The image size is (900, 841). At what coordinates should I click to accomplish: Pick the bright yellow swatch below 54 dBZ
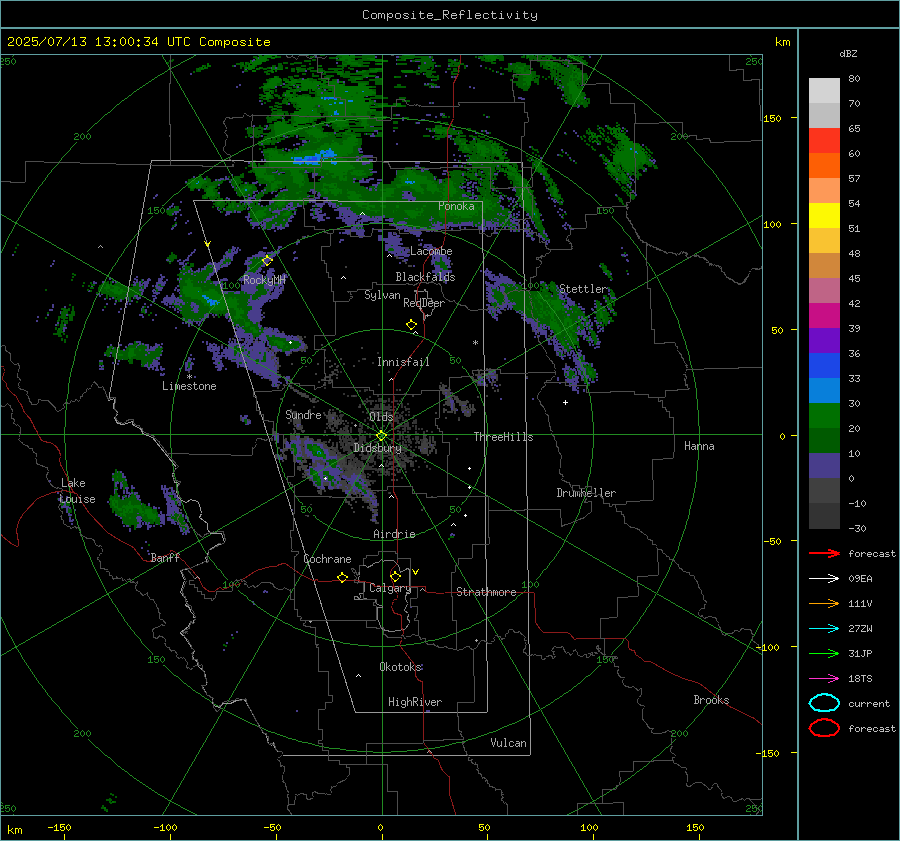point(824,216)
